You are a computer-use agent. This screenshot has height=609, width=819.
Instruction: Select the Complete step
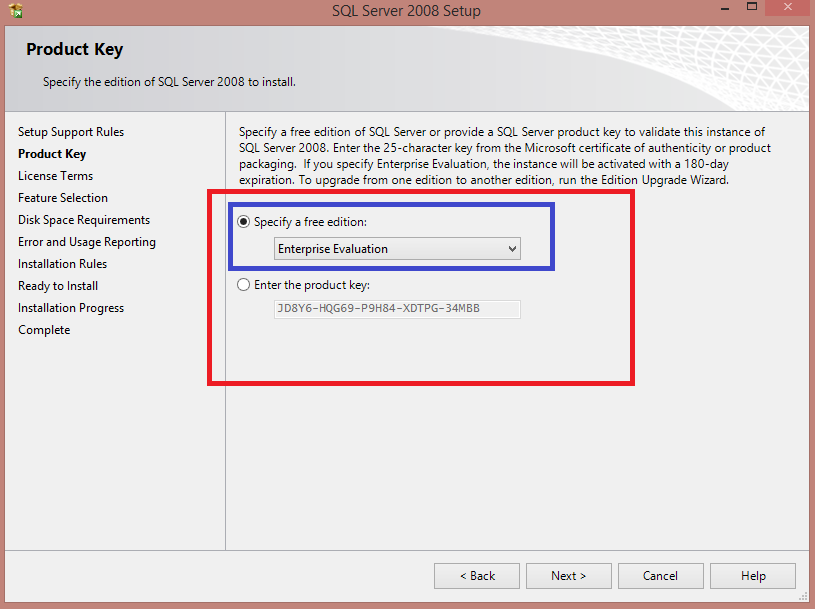click(x=44, y=330)
